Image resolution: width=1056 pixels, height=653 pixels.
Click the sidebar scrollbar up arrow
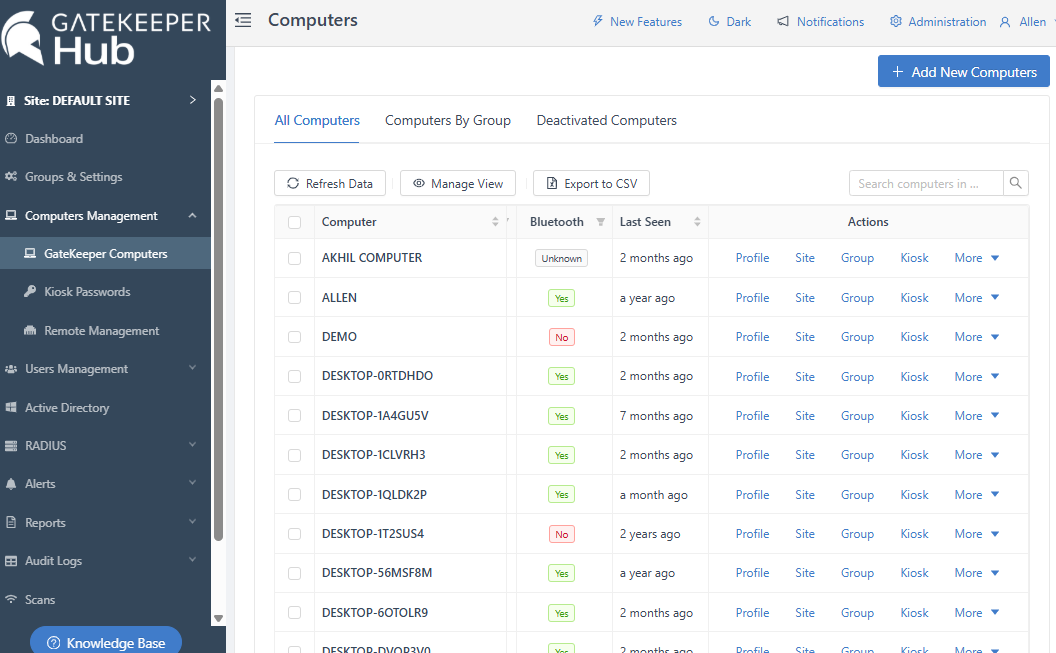(x=218, y=88)
